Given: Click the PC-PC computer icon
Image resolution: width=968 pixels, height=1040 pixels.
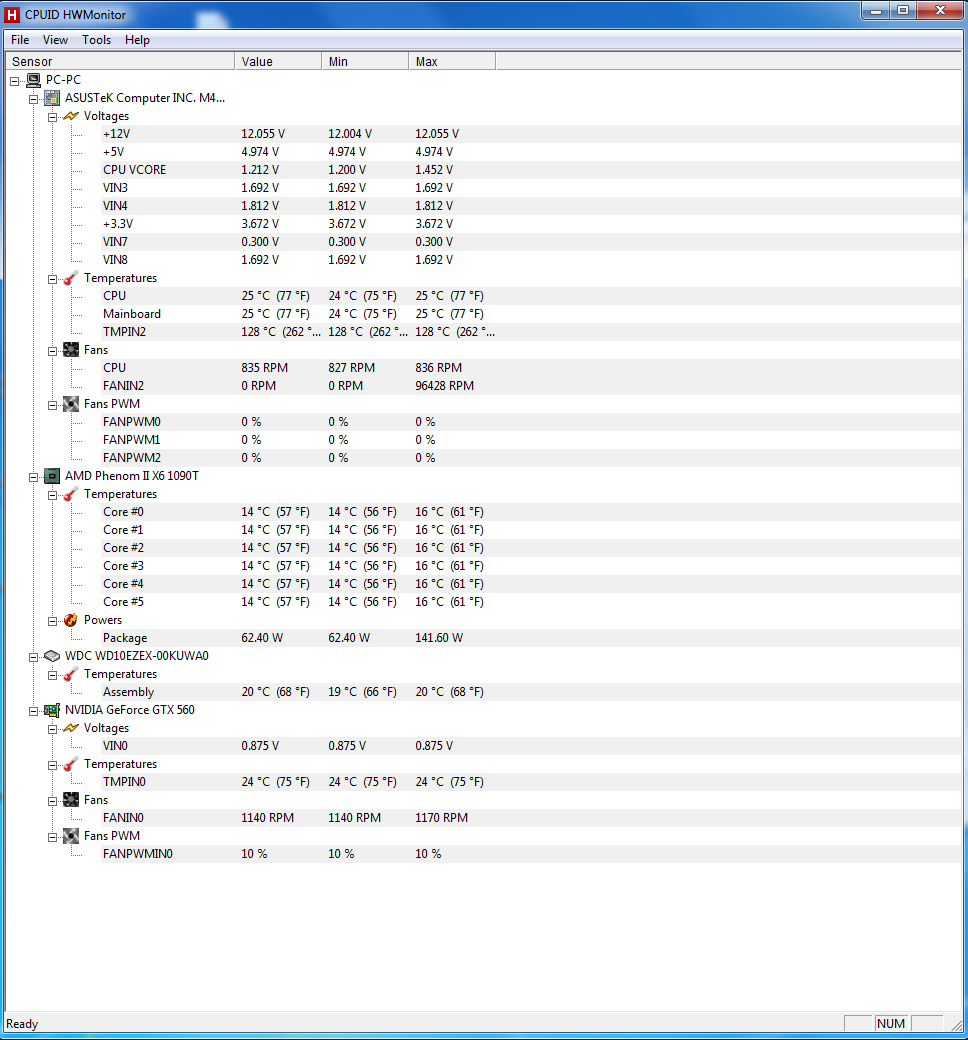Looking at the screenshot, I should 33,80.
